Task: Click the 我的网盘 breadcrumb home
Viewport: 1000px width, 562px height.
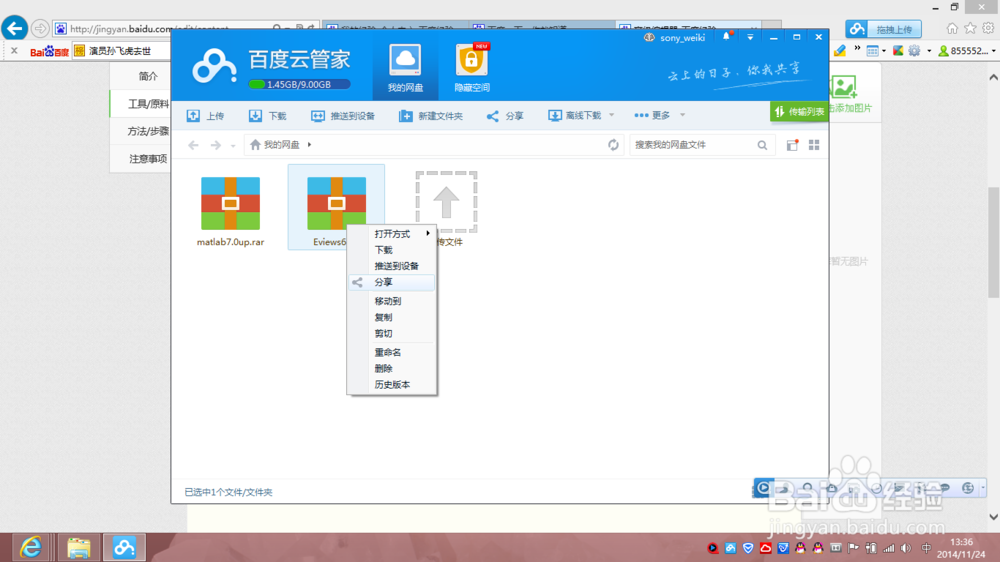Action: tap(275, 145)
